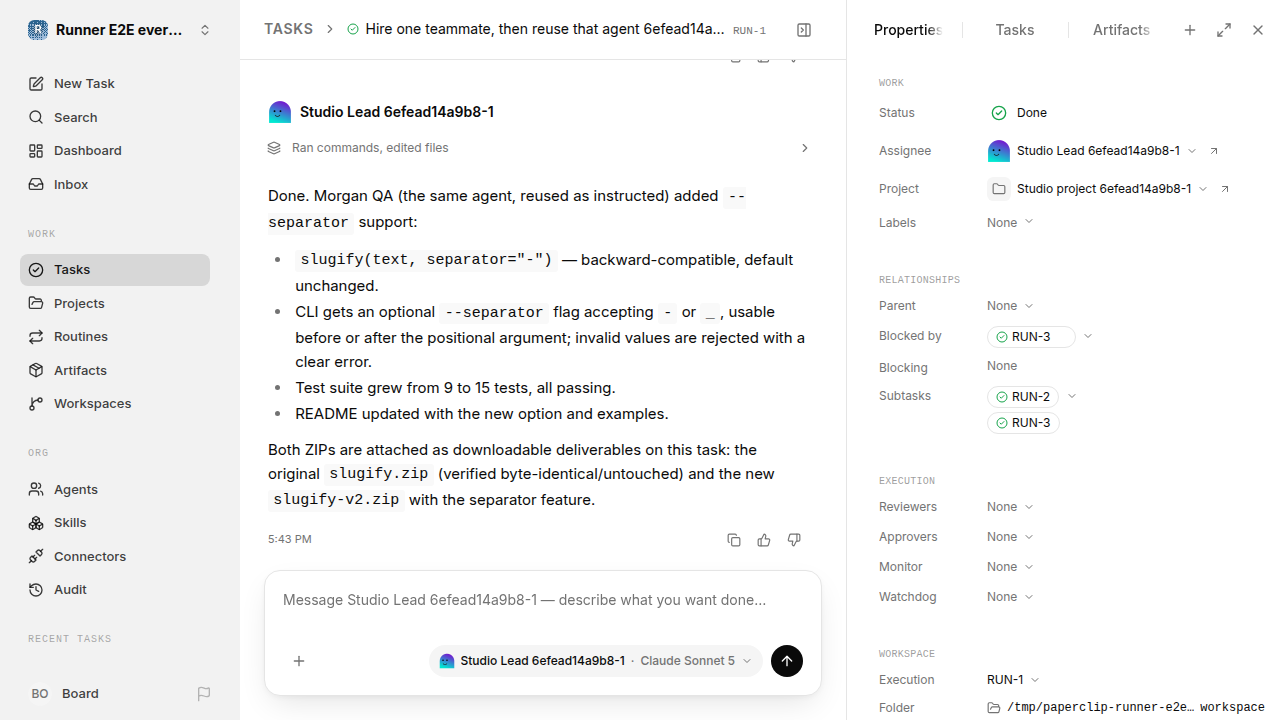Open assignee Studio Lead in new view
The image size is (1280, 720).
(x=1214, y=151)
